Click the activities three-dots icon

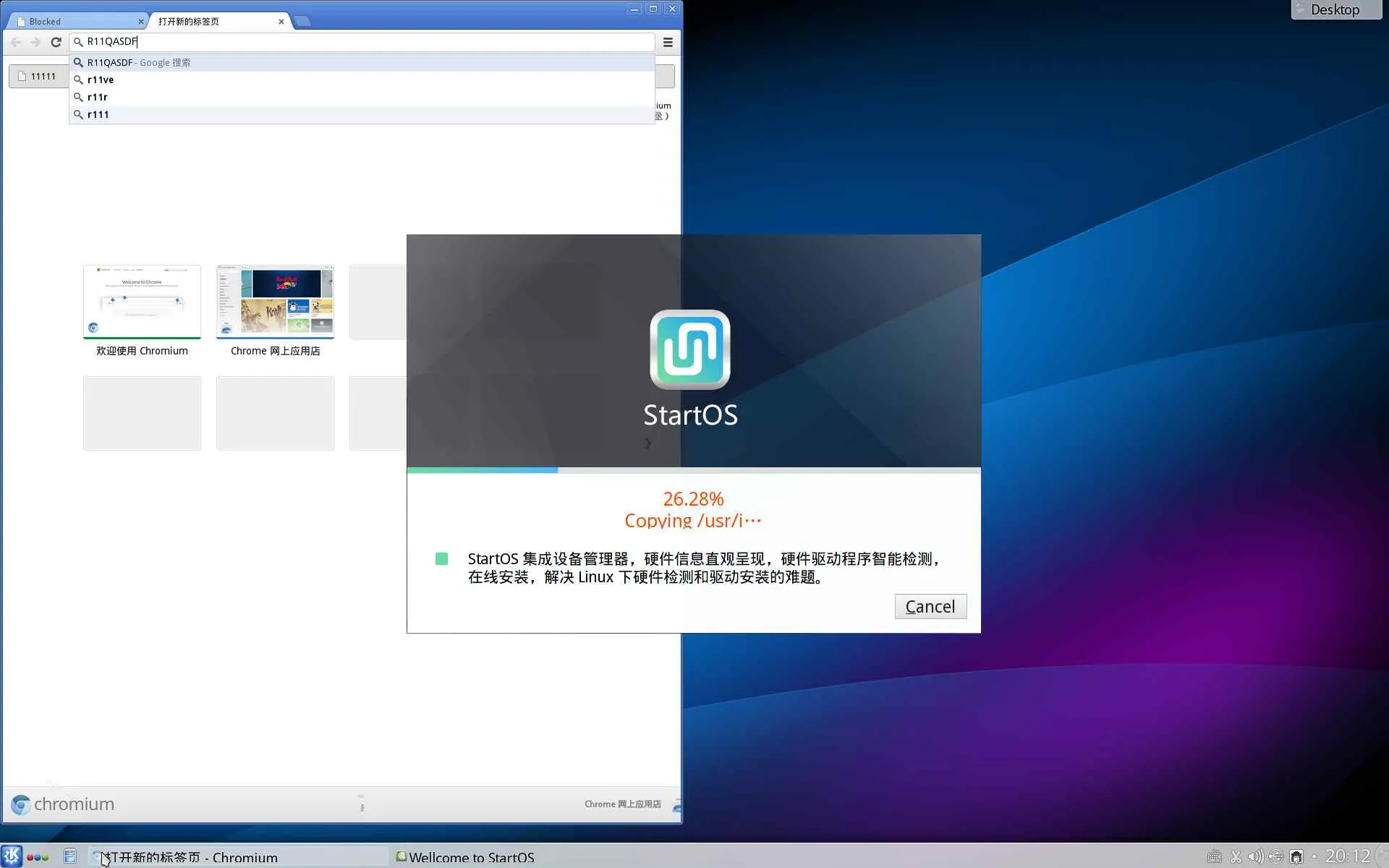pos(38,856)
